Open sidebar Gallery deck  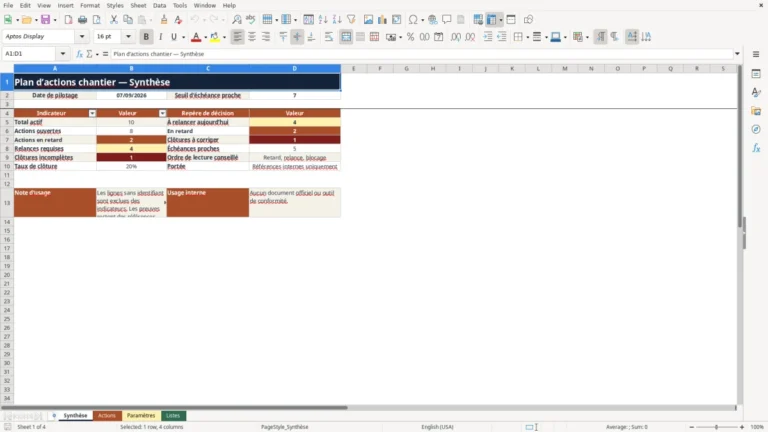pyautogui.click(x=756, y=111)
